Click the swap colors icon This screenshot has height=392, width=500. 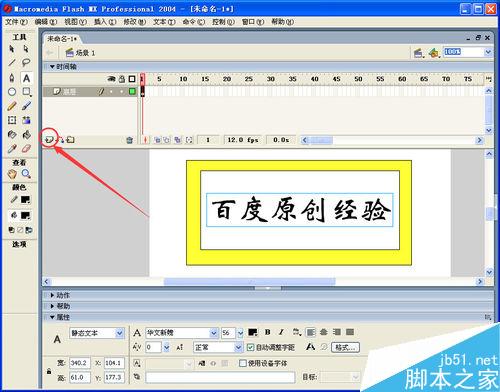coord(29,230)
